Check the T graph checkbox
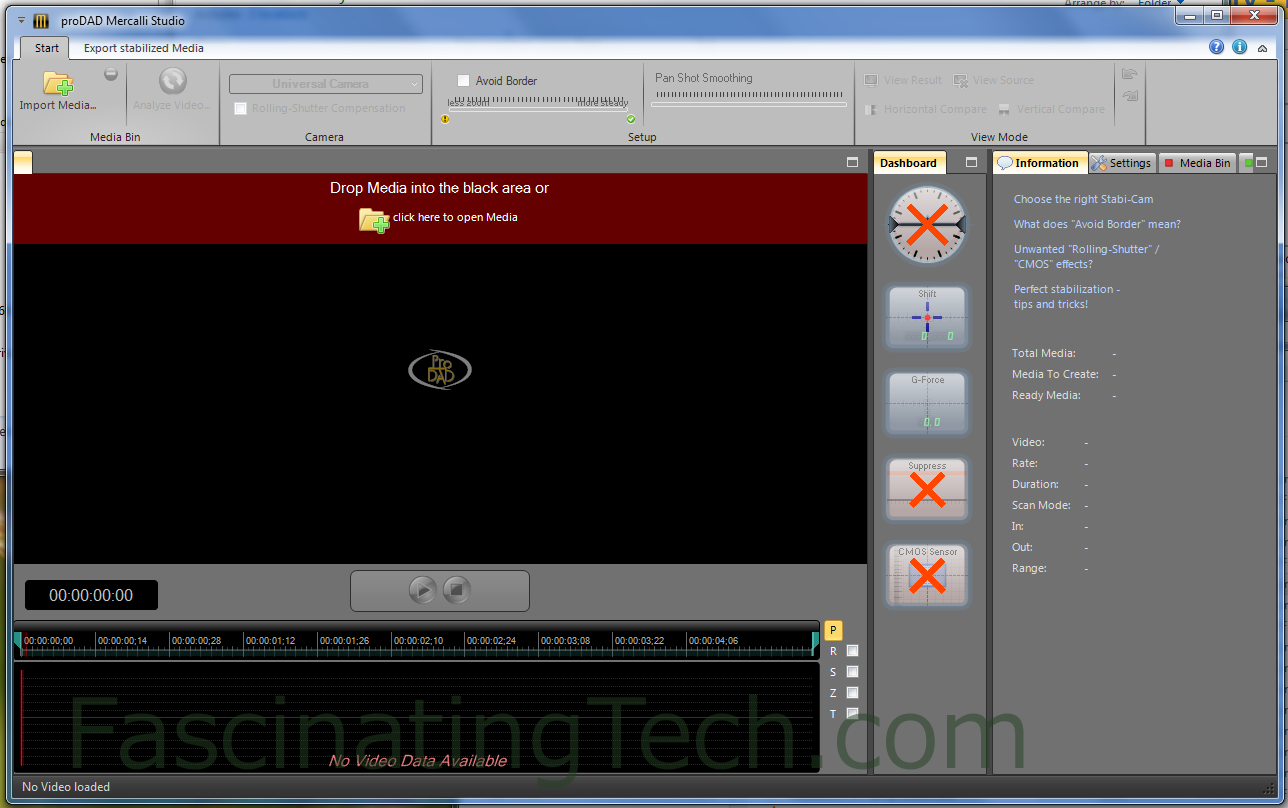 click(x=853, y=713)
